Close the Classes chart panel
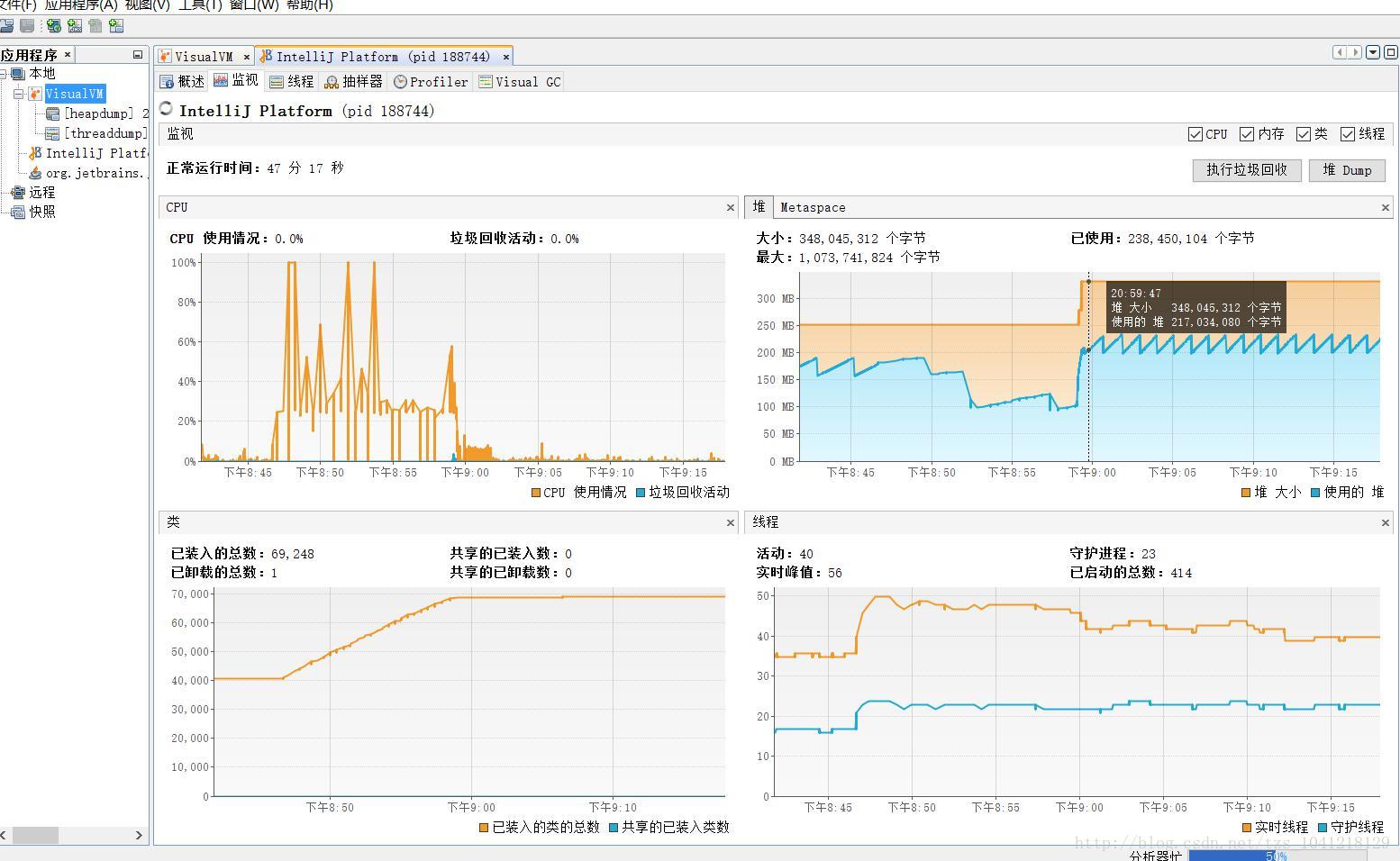Screen dimensions: 1400x861 coord(731,522)
